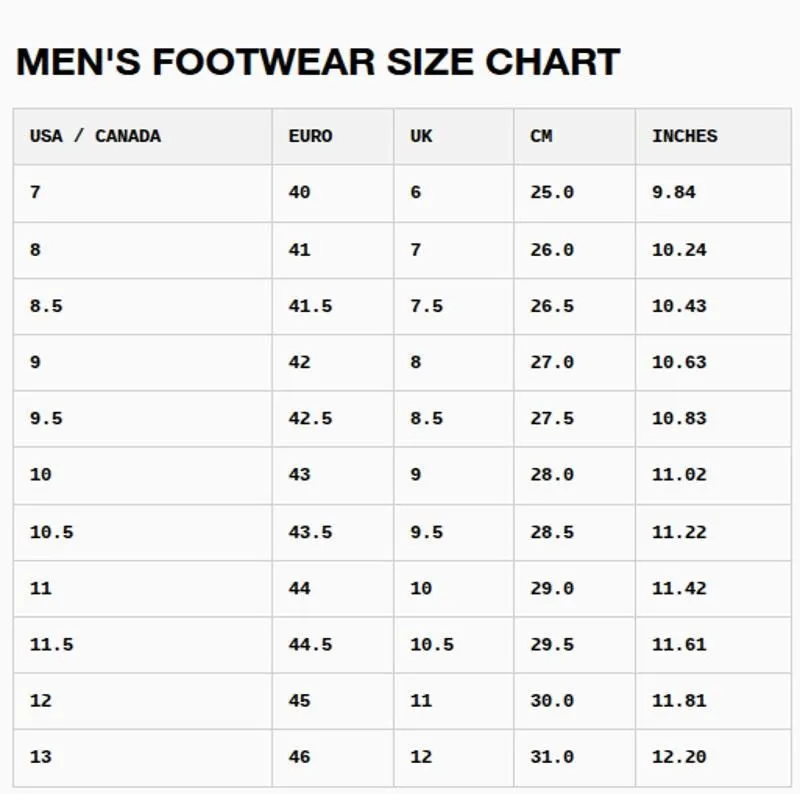Select the 26.0 CM cell
The image size is (800, 794).
point(574,251)
